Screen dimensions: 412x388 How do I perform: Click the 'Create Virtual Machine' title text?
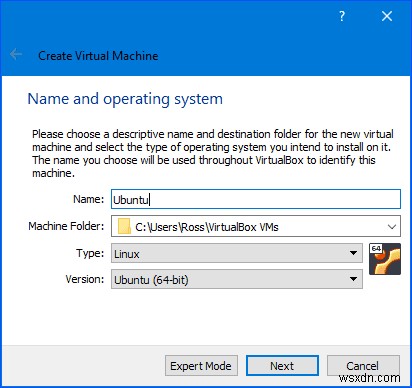[98, 56]
